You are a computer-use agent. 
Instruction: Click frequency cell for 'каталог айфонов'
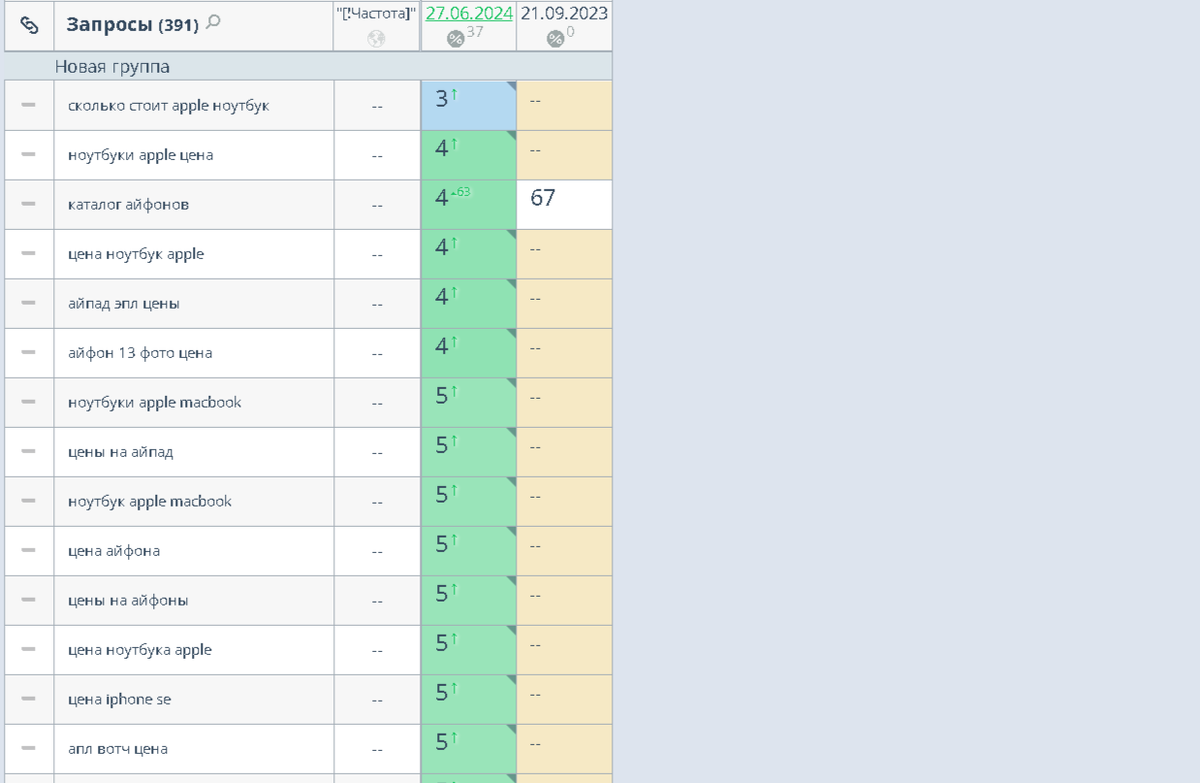click(377, 204)
